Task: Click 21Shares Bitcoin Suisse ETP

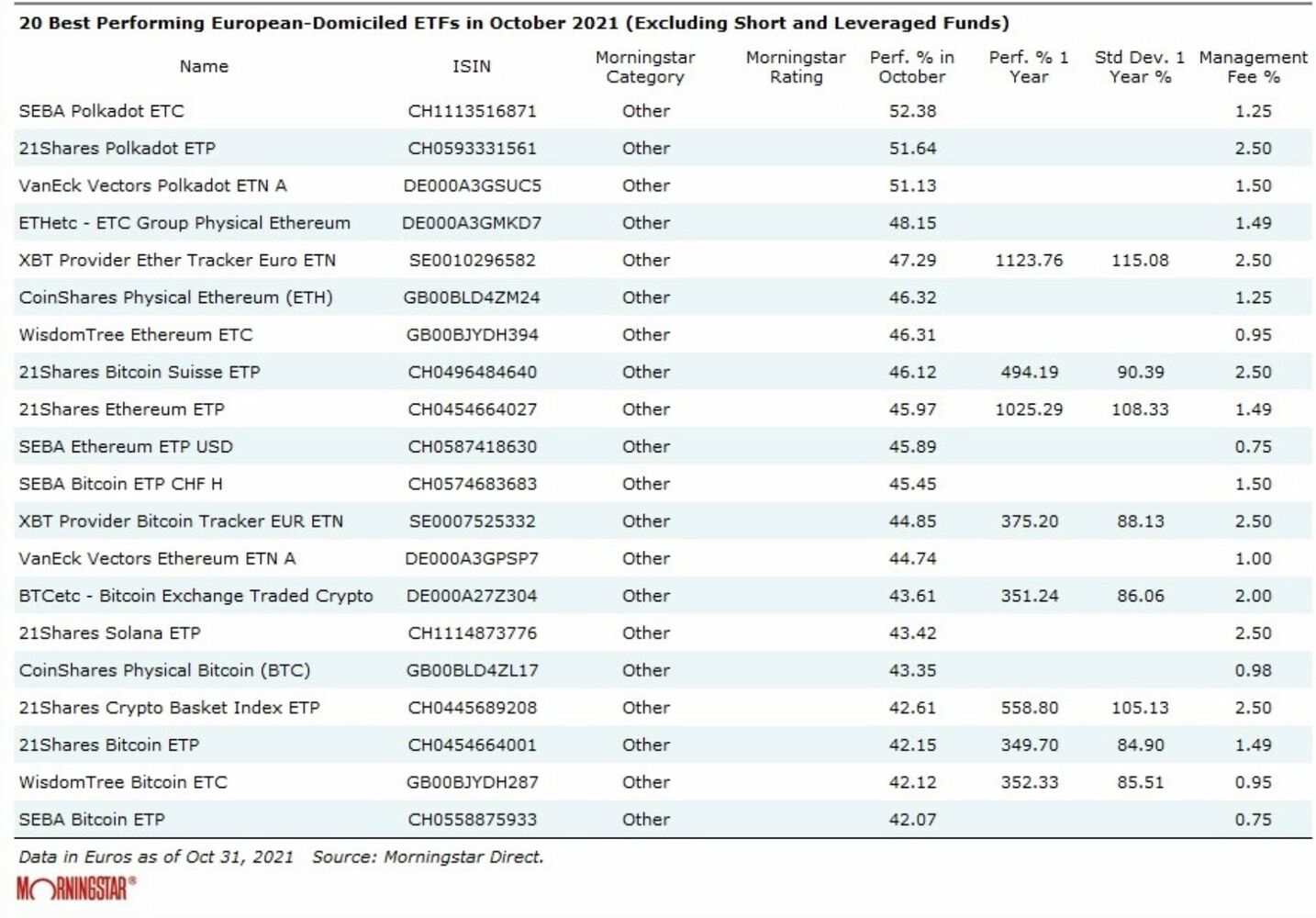Action: coord(139,372)
